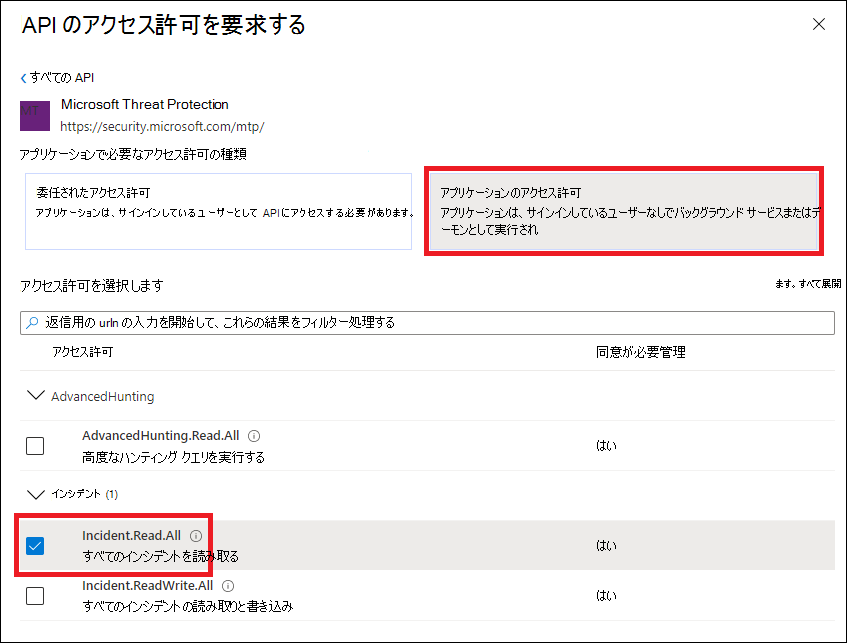Image resolution: width=847 pixels, height=643 pixels.
Task: Collapse the AdvancedHunting section
Action: 36,396
